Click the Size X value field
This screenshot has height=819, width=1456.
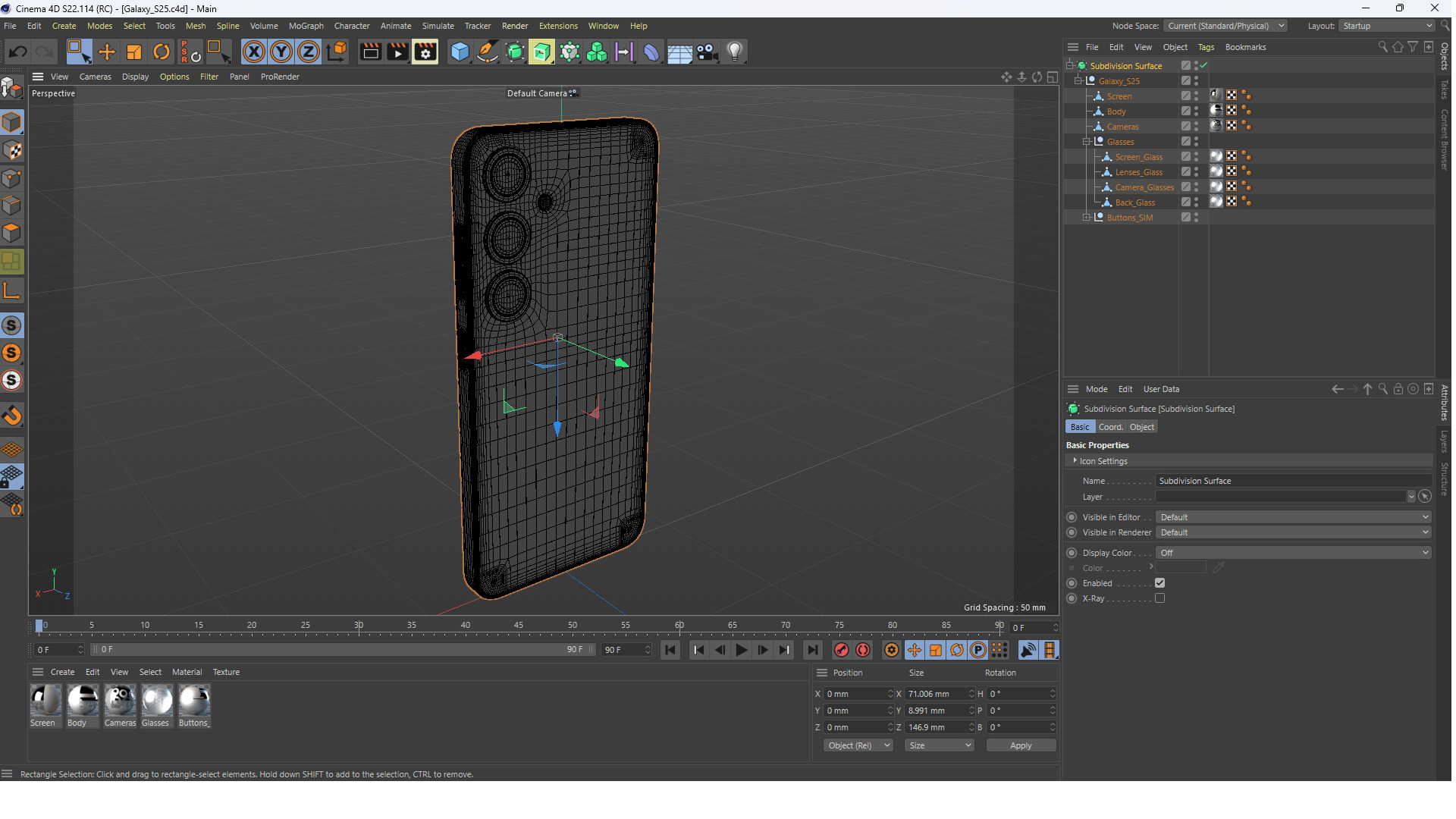(x=937, y=694)
